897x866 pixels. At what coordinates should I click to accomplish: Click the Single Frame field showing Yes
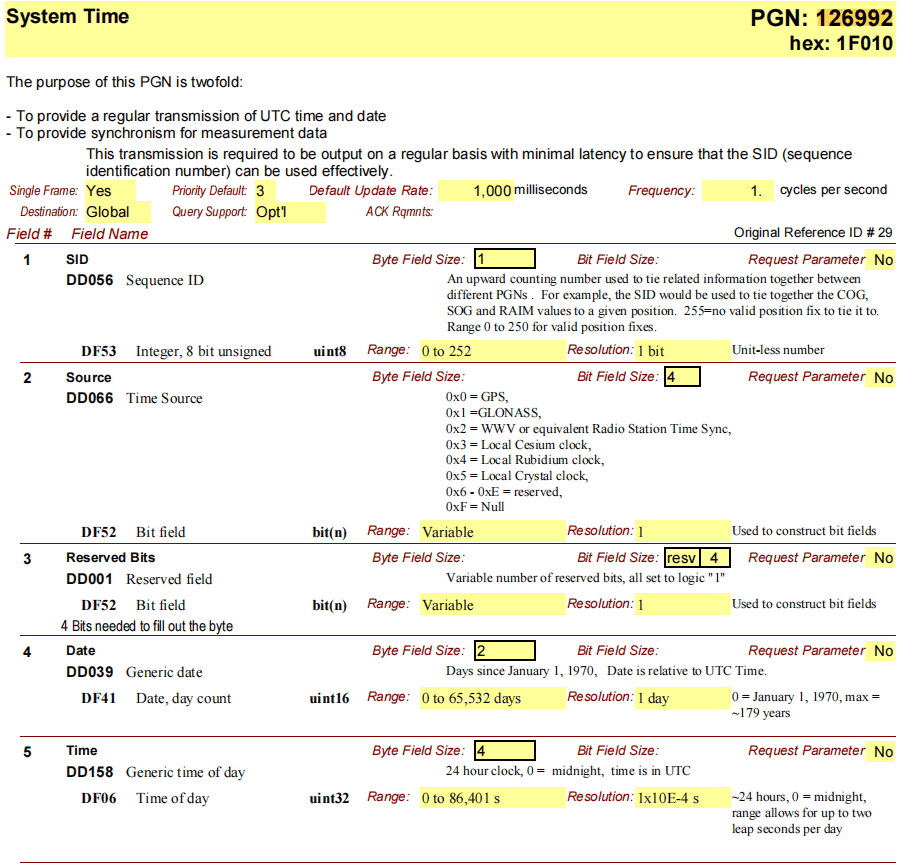point(118,191)
